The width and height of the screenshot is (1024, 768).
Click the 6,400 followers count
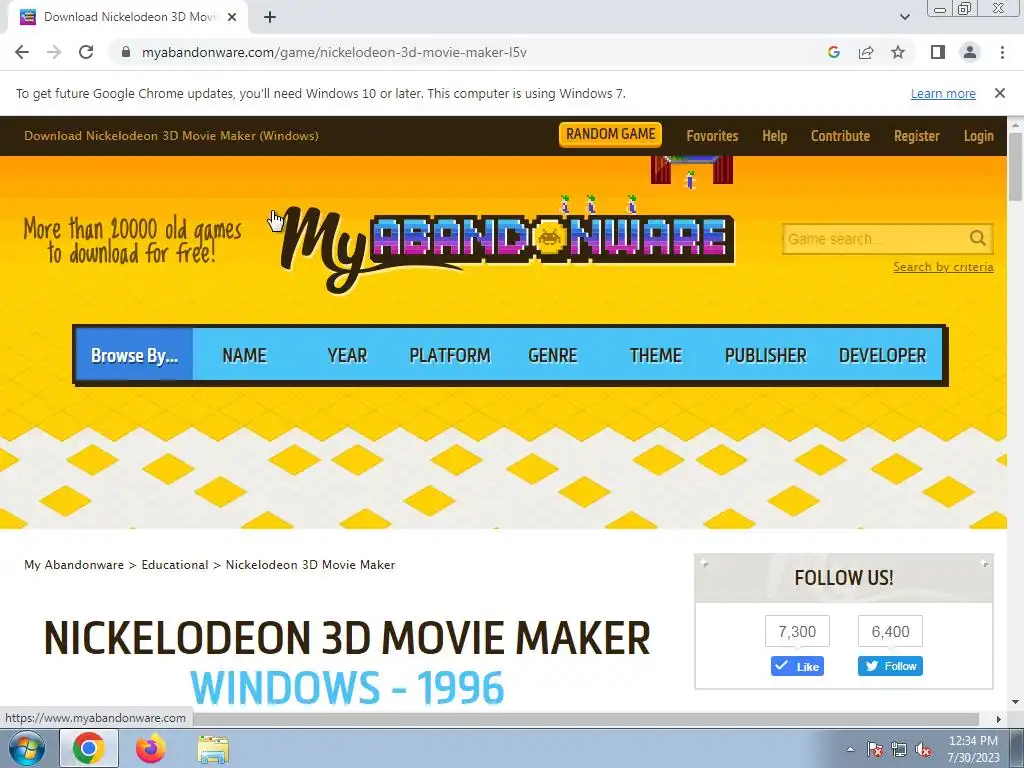pyautogui.click(x=890, y=632)
